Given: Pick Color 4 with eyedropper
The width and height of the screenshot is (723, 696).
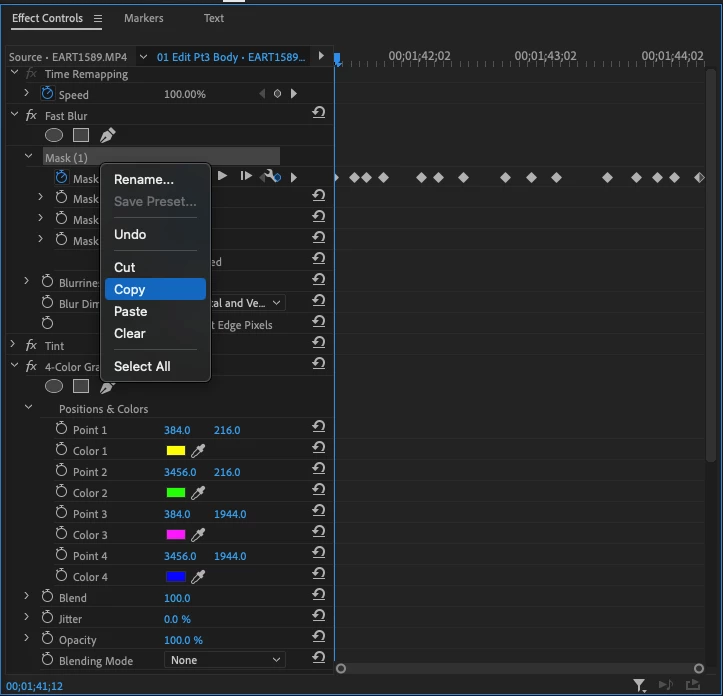Looking at the screenshot, I should click(198, 577).
